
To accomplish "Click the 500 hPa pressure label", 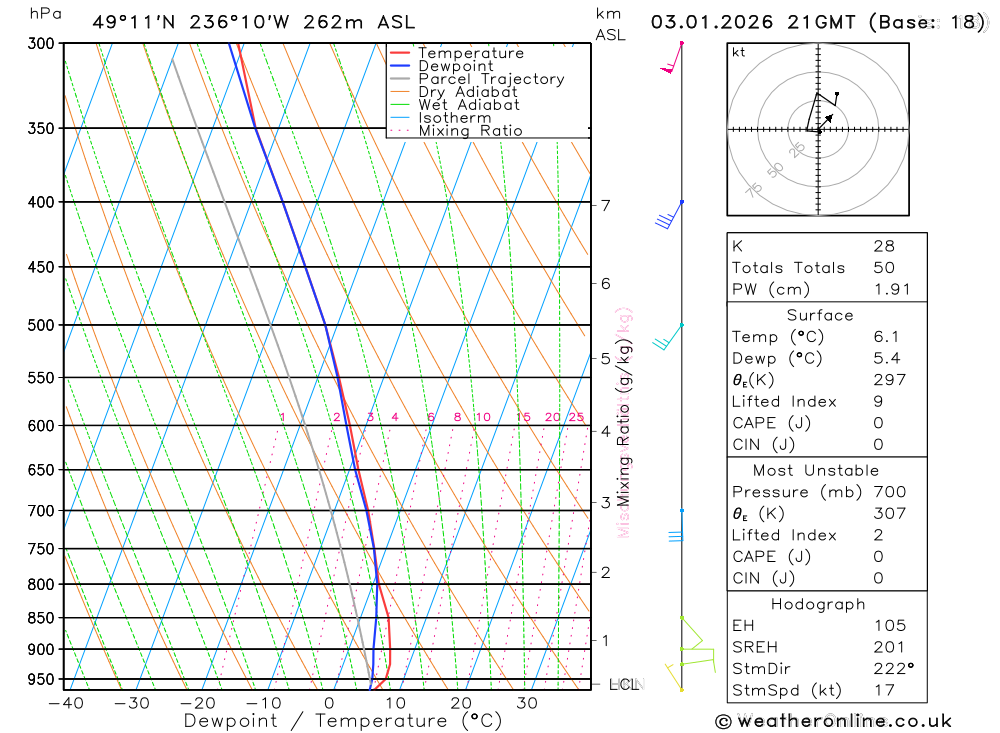I will 41,325.
